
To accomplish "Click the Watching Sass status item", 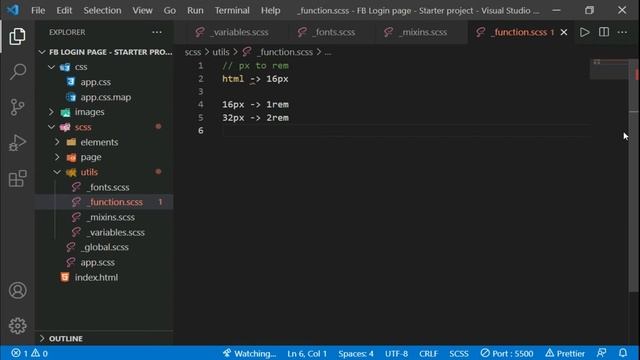I will [249, 353].
